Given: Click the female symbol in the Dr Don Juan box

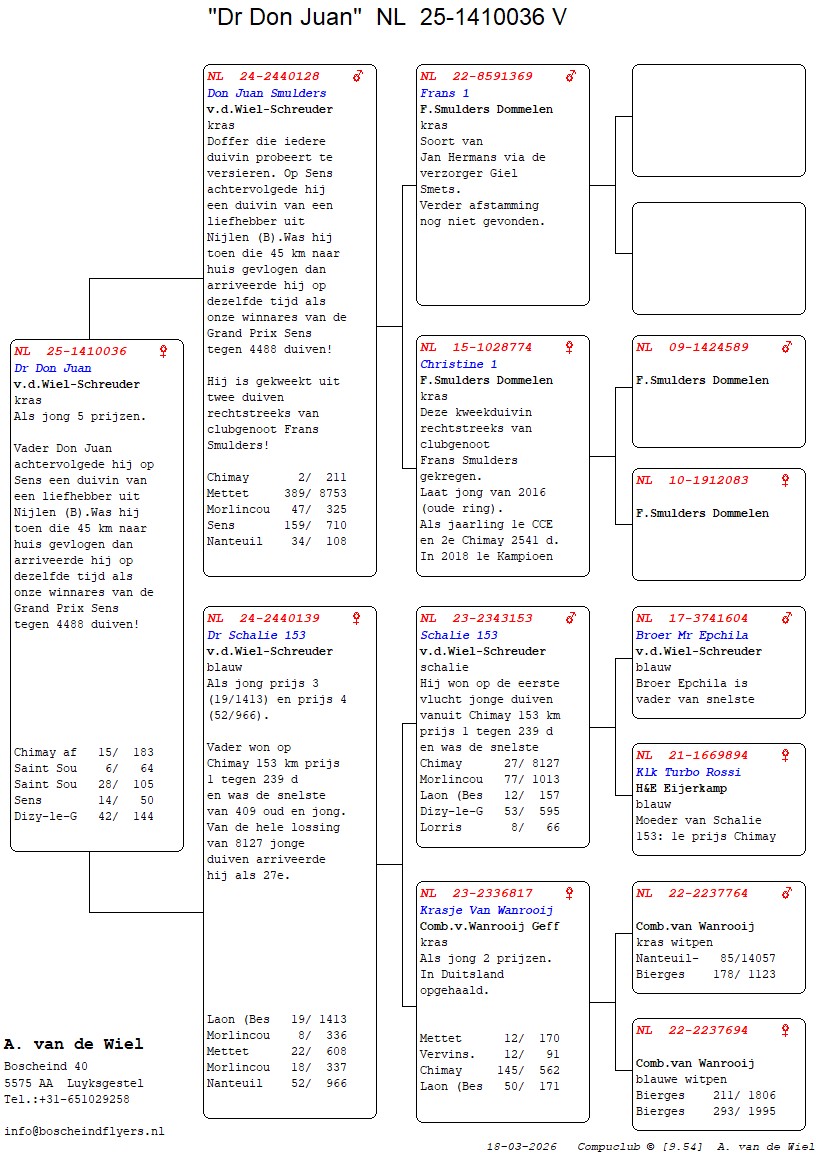Looking at the screenshot, I should tap(164, 351).
